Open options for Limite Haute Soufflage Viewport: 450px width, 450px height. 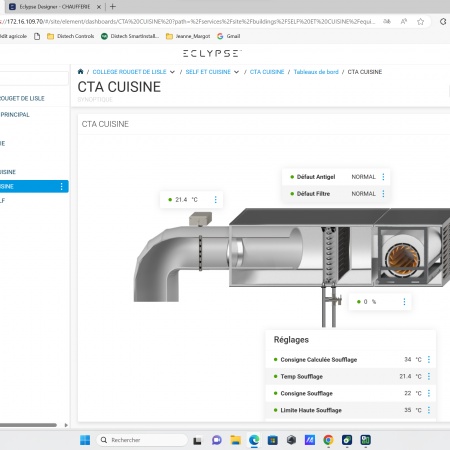click(429, 410)
